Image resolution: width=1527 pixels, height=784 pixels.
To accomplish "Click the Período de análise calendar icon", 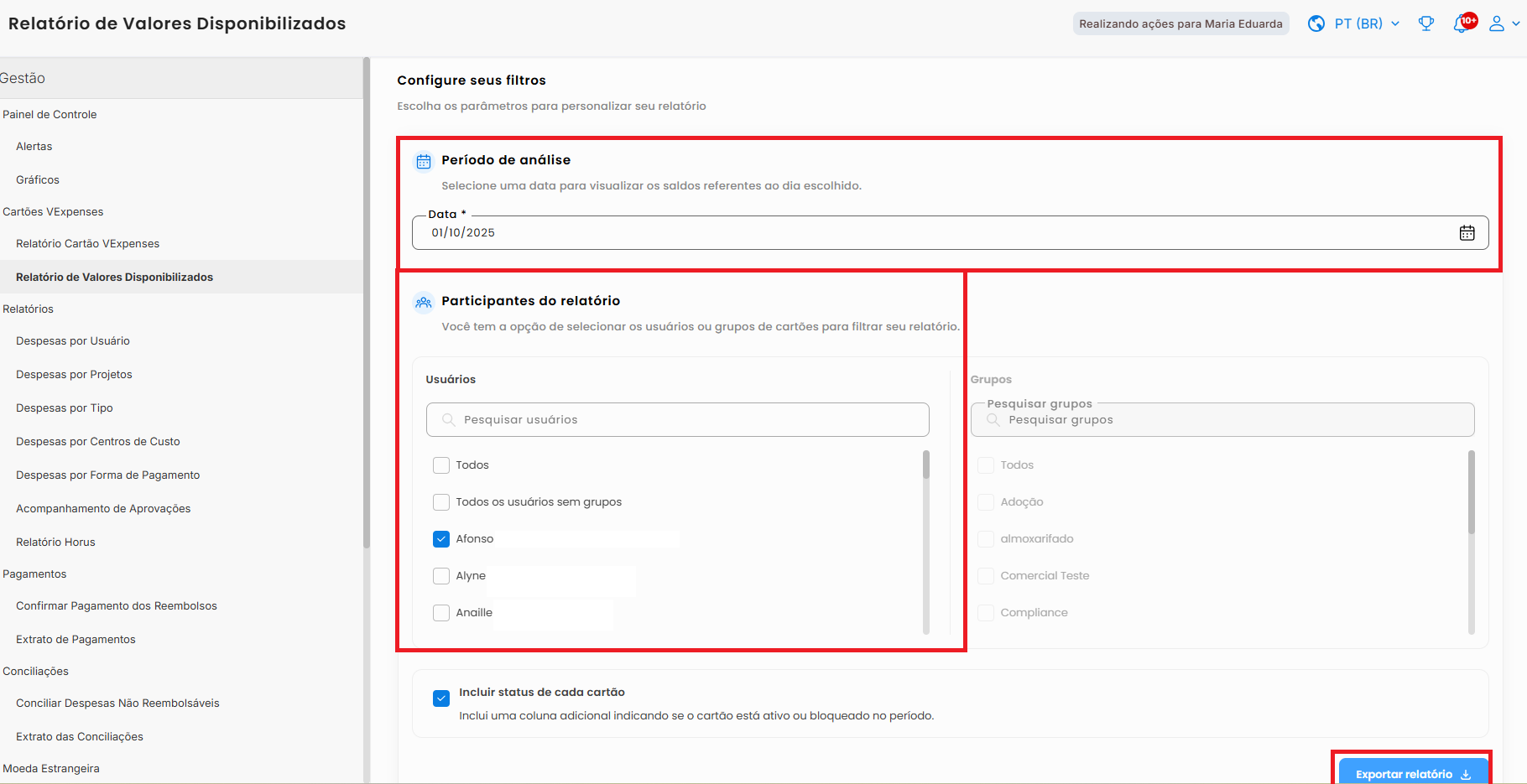I will [x=424, y=161].
